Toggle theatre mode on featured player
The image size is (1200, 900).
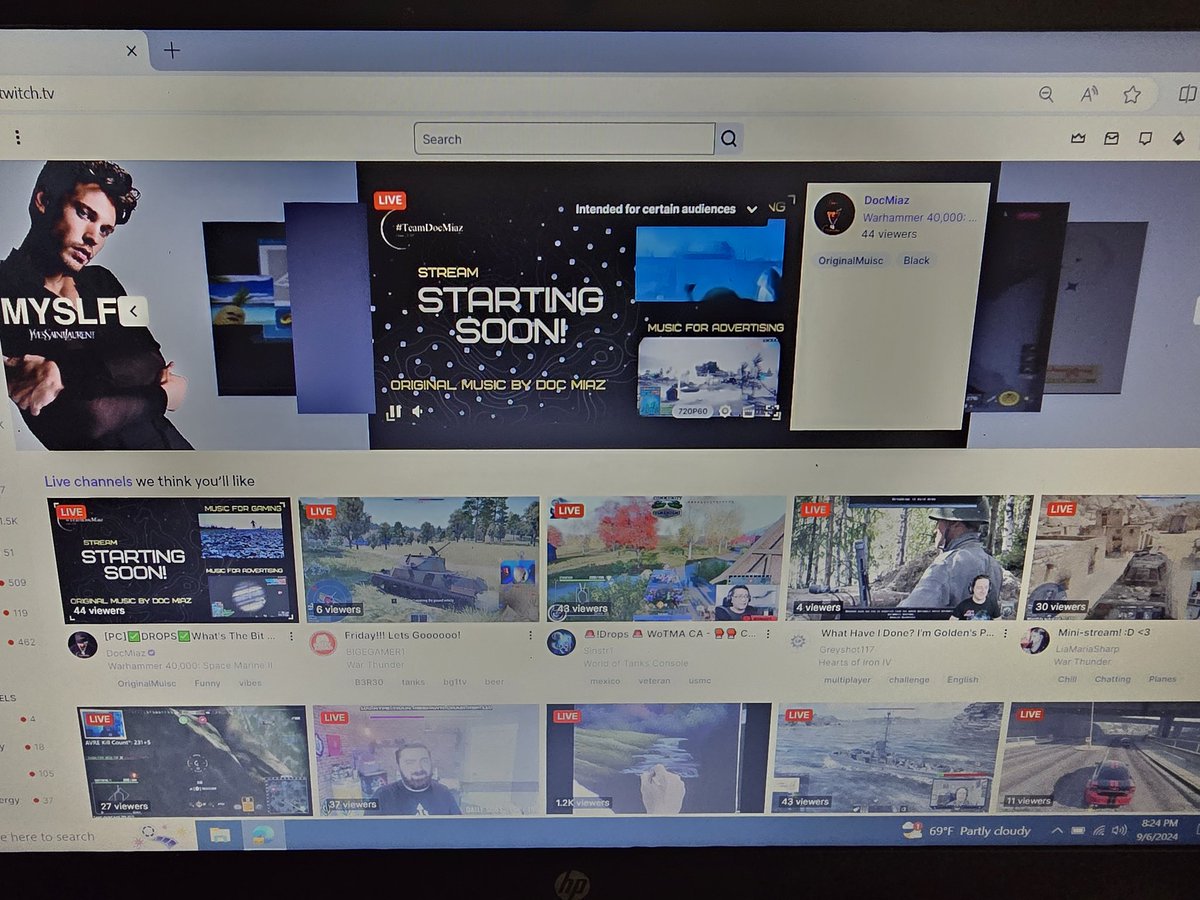[x=749, y=411]
